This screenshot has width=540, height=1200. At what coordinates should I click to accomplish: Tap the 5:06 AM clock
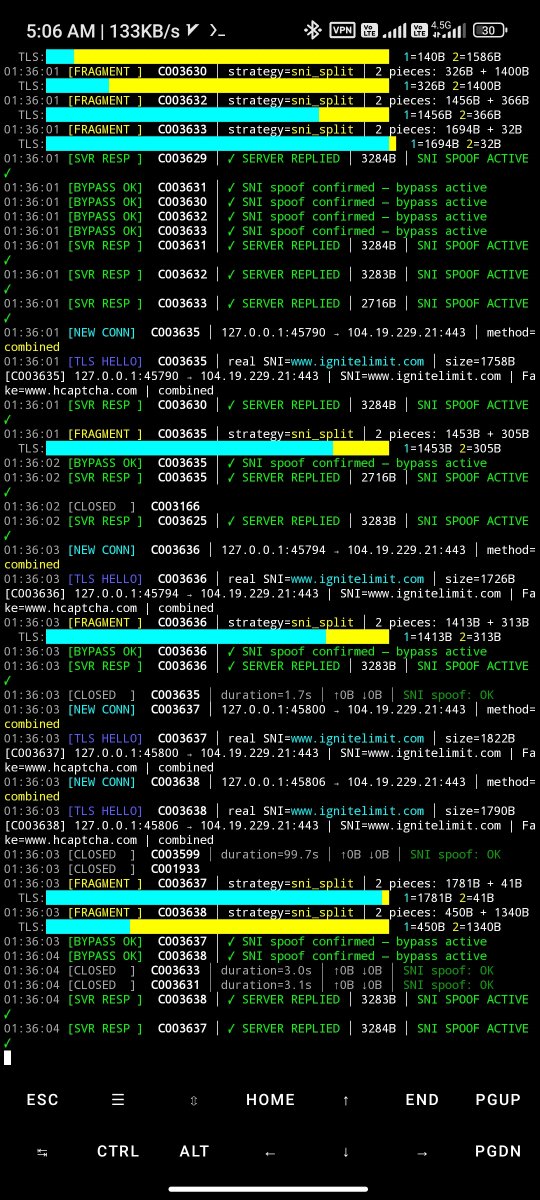point(59,30)
